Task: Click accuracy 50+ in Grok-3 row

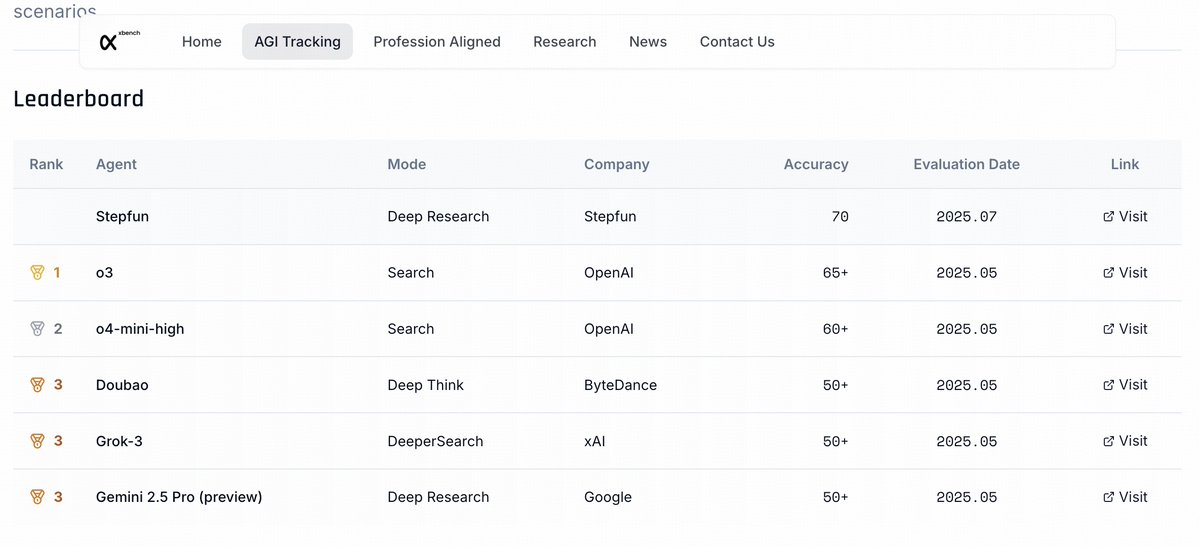Action: [x=836, y=441]
